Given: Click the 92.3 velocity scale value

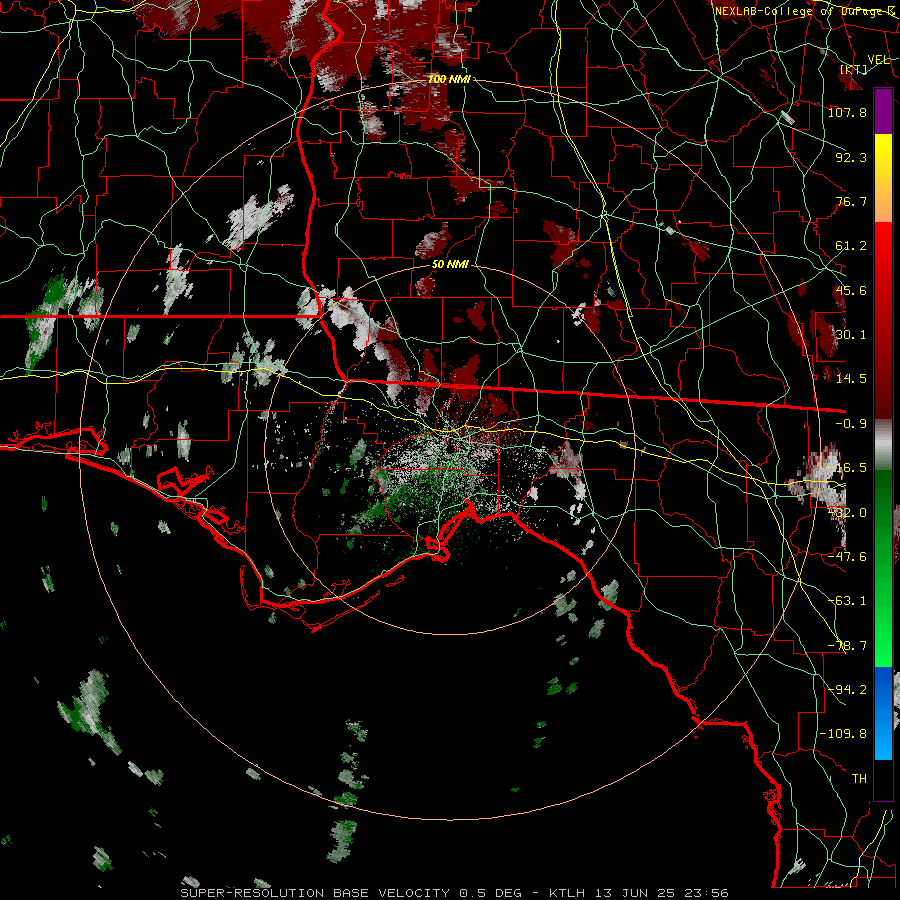Looking at the screenshot, I should (x=851, y=157).
